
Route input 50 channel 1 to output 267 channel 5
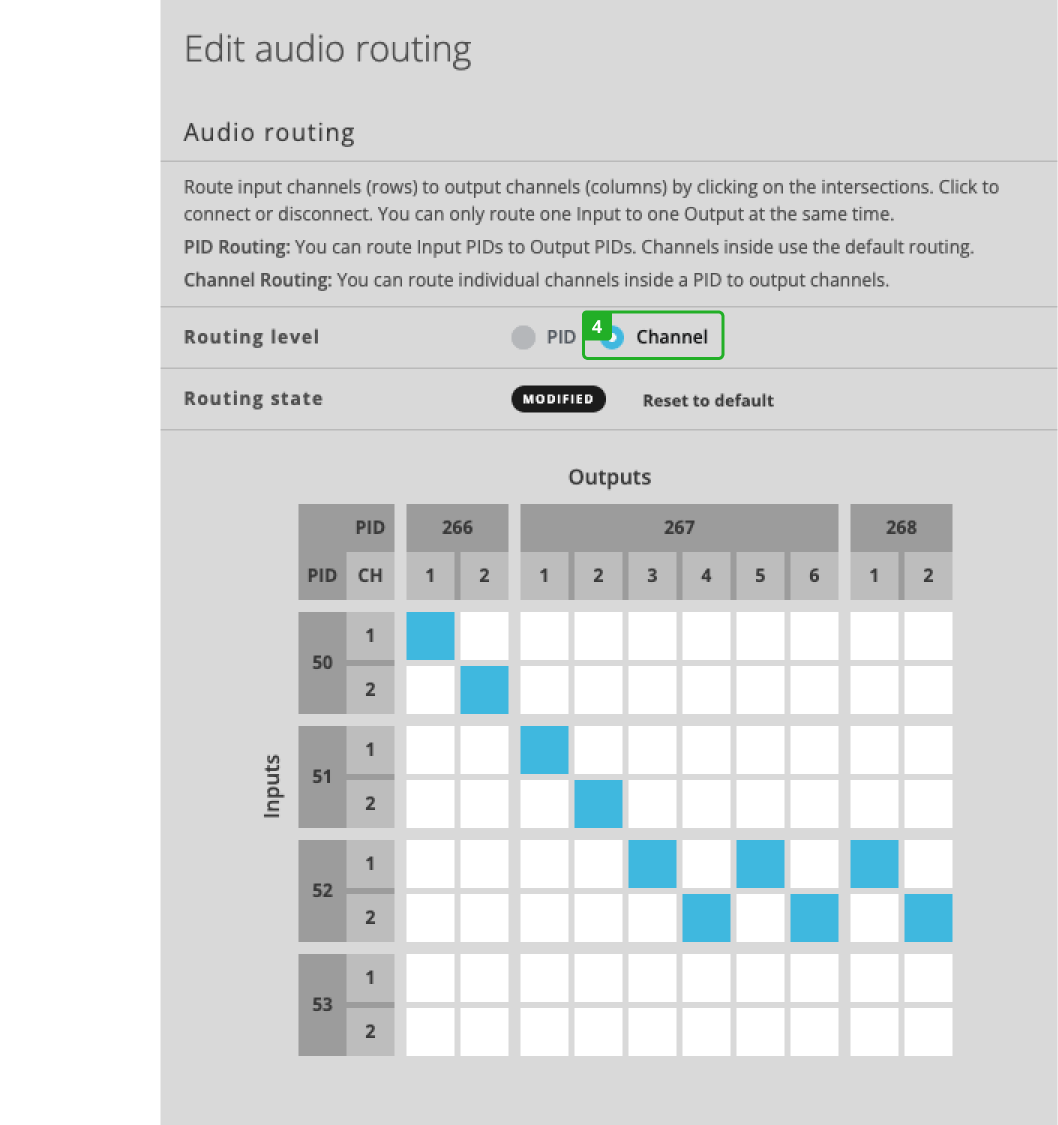coord(760,636)
